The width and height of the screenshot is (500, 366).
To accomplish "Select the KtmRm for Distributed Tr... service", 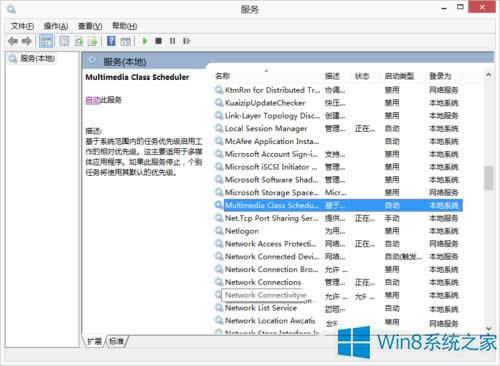I will point(338,90).
